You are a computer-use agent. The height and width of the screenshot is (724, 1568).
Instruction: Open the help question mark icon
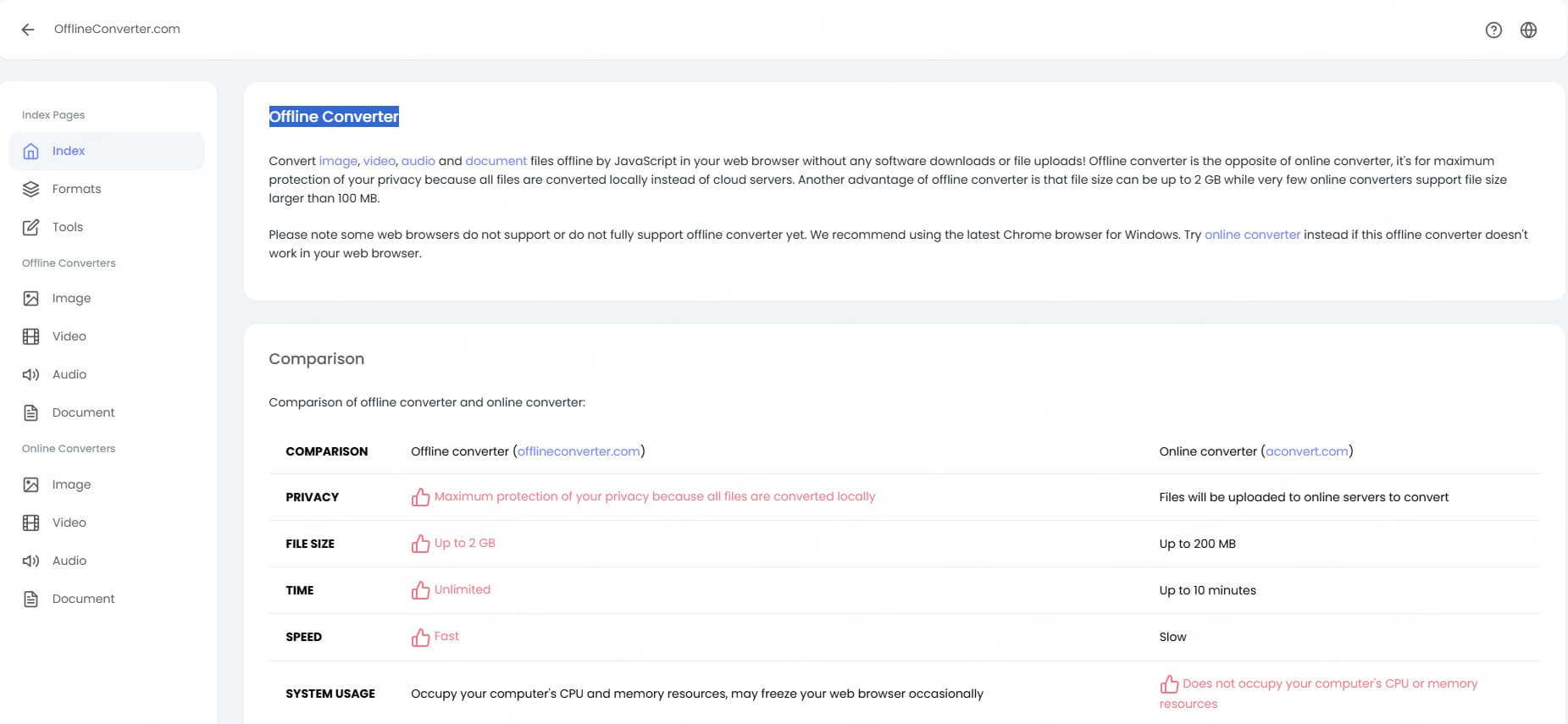pos(1493,30)
